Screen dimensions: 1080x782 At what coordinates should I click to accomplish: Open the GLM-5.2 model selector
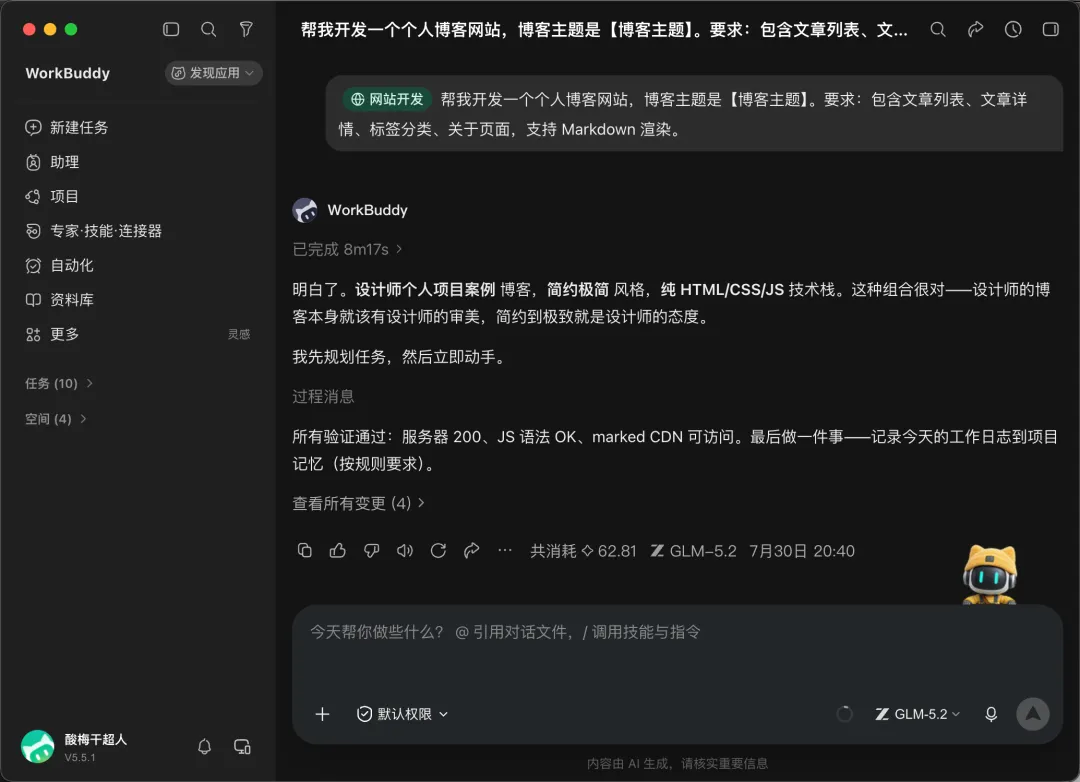click(917, 714)
